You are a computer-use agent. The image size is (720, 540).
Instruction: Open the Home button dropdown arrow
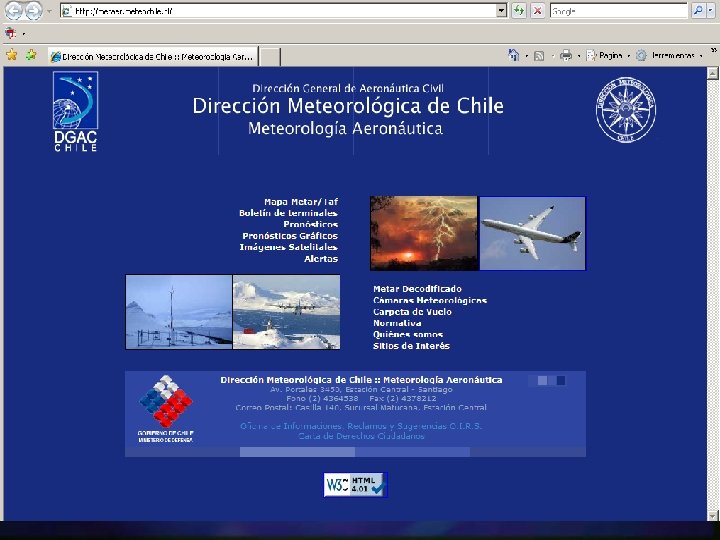[x=526, y=56]
